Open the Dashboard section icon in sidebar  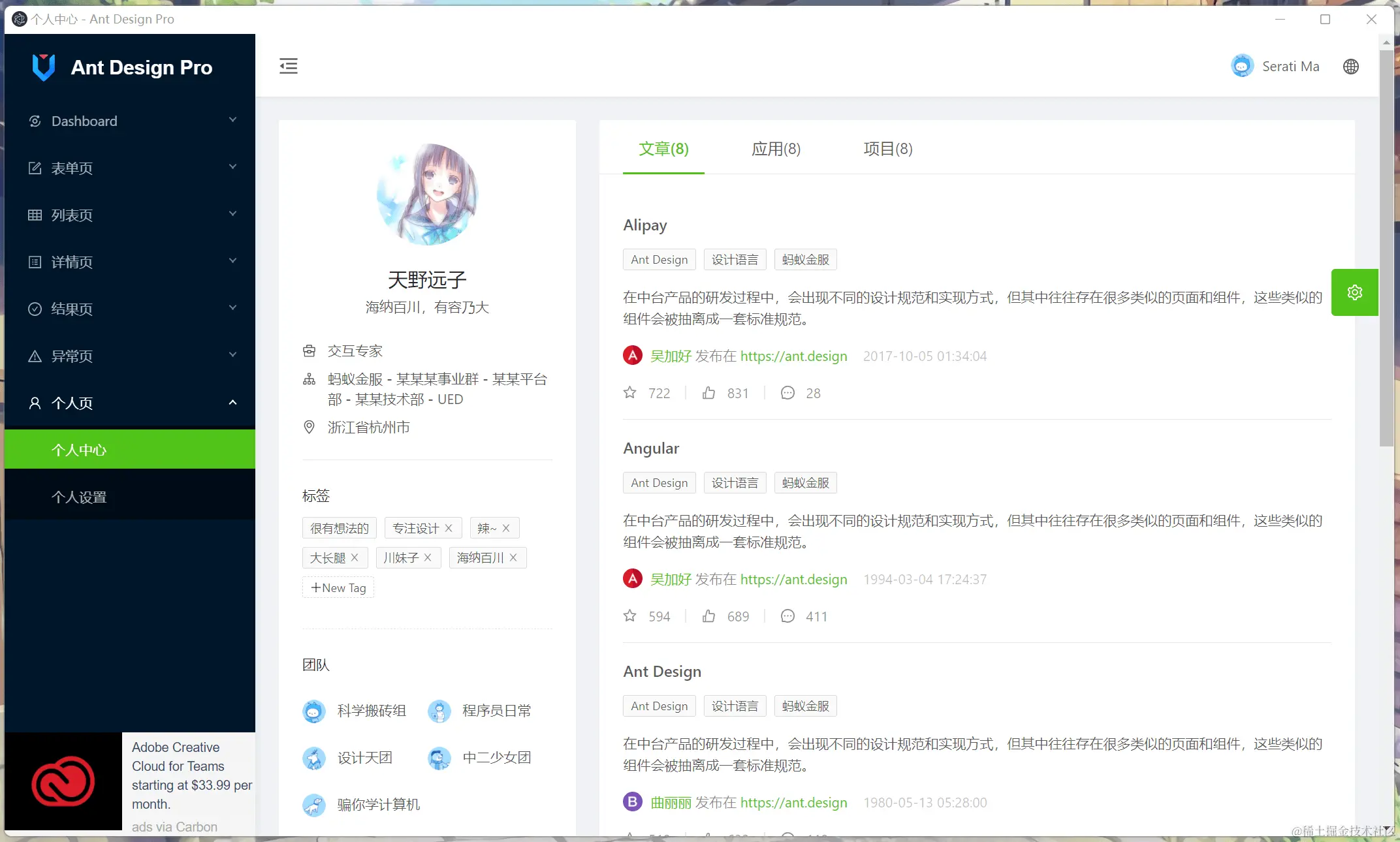point(35,121)
